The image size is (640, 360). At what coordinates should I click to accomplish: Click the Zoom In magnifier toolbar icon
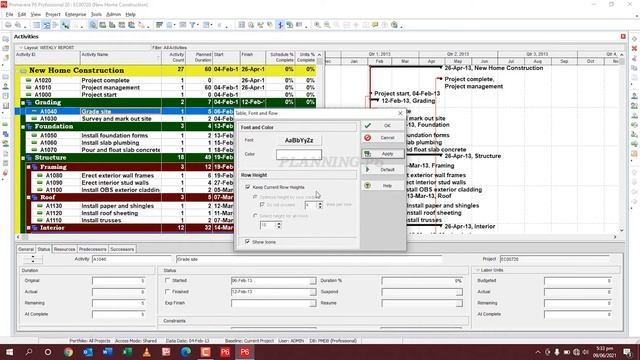[317, 25]
